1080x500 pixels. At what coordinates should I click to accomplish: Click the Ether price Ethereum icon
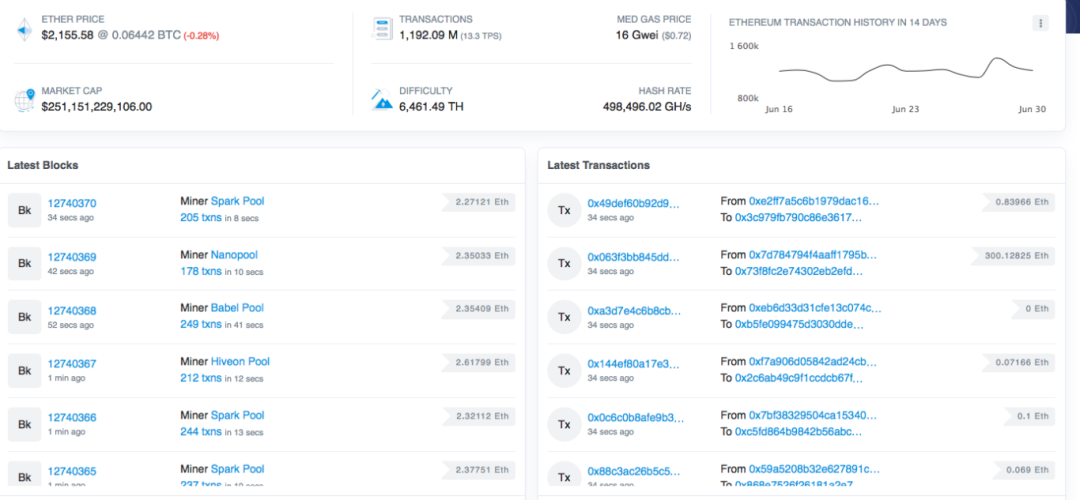point(24,29)
